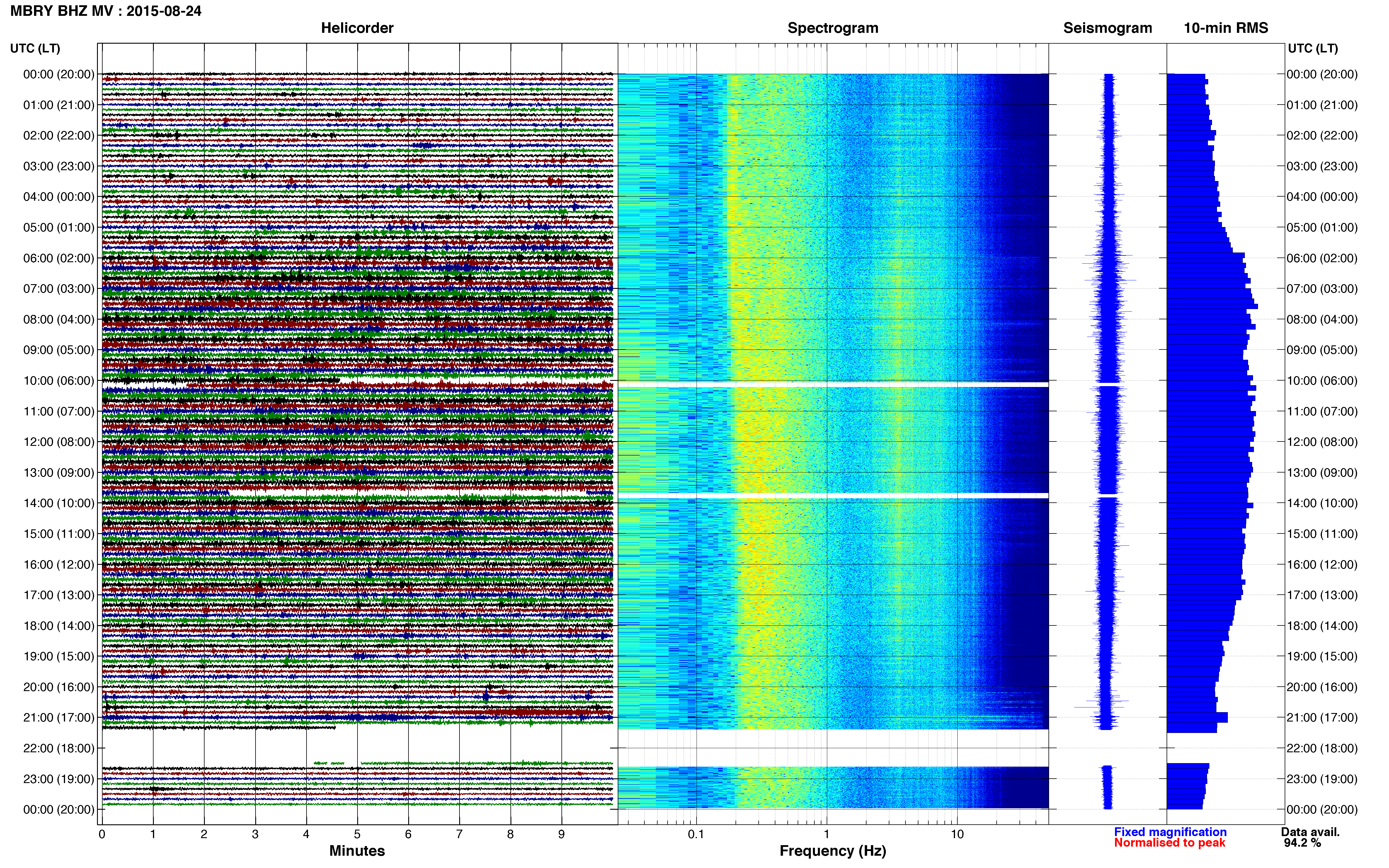Viewport: 1389px width, 868px height.
Task: Click left-axis time label "06:00 (02:00)"
Action: (x=59, y=258)
